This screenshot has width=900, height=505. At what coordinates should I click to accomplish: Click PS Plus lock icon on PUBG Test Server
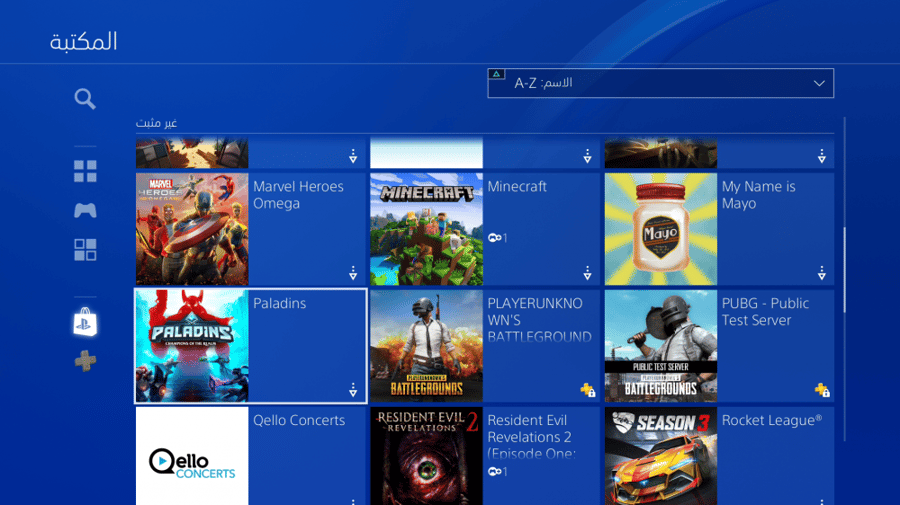[821, 390]
